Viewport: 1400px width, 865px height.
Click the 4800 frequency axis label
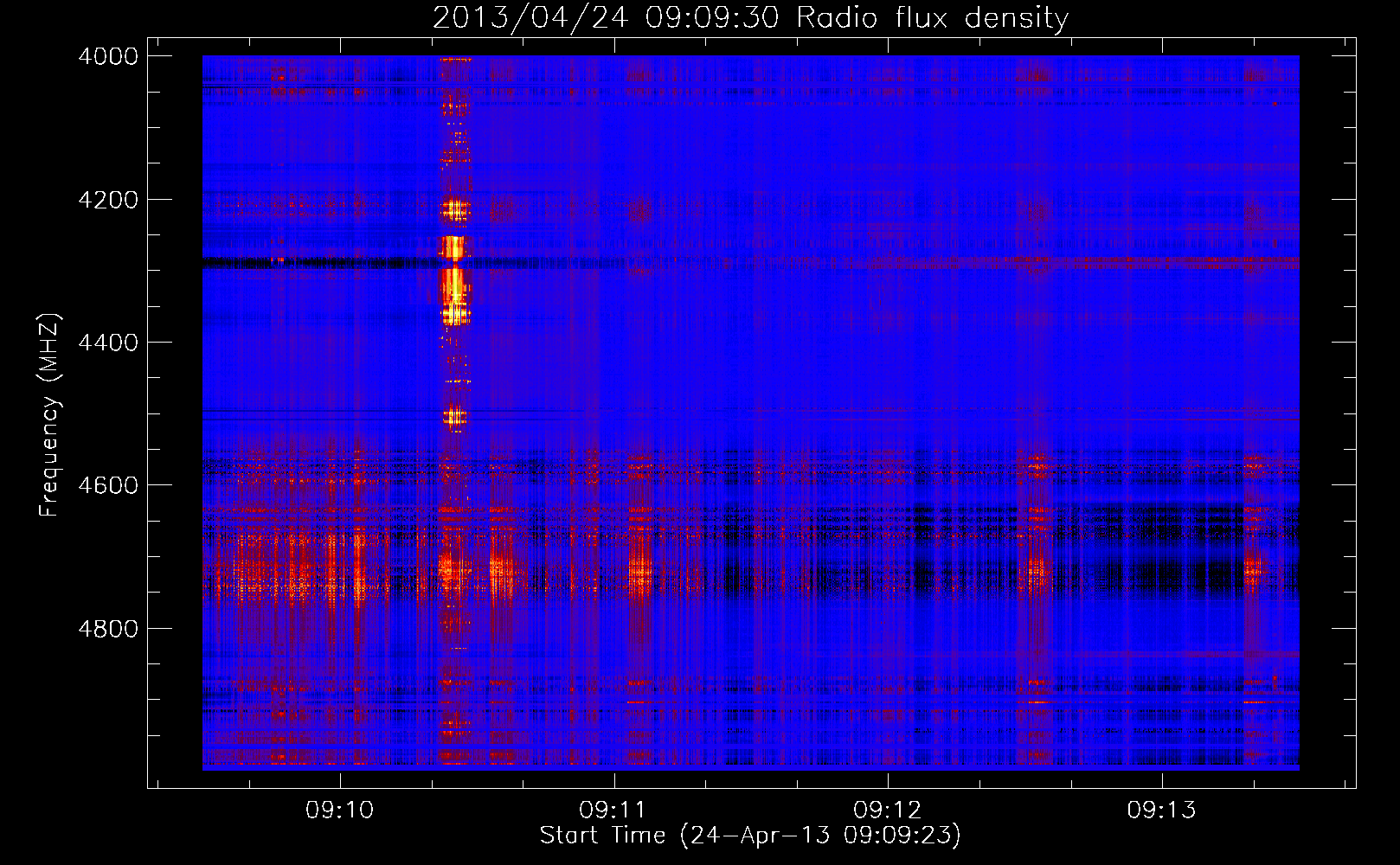click(108, 629)
